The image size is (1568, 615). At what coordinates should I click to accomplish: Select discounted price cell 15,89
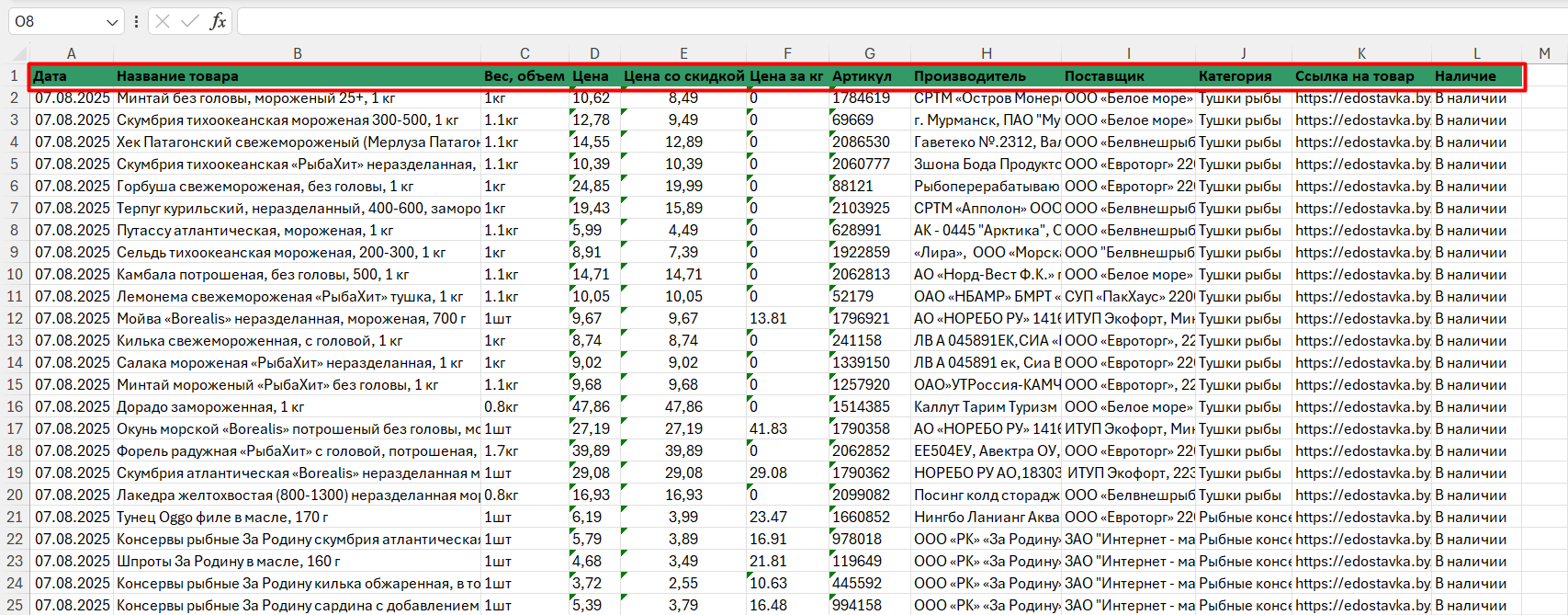(x=683, y=208)
